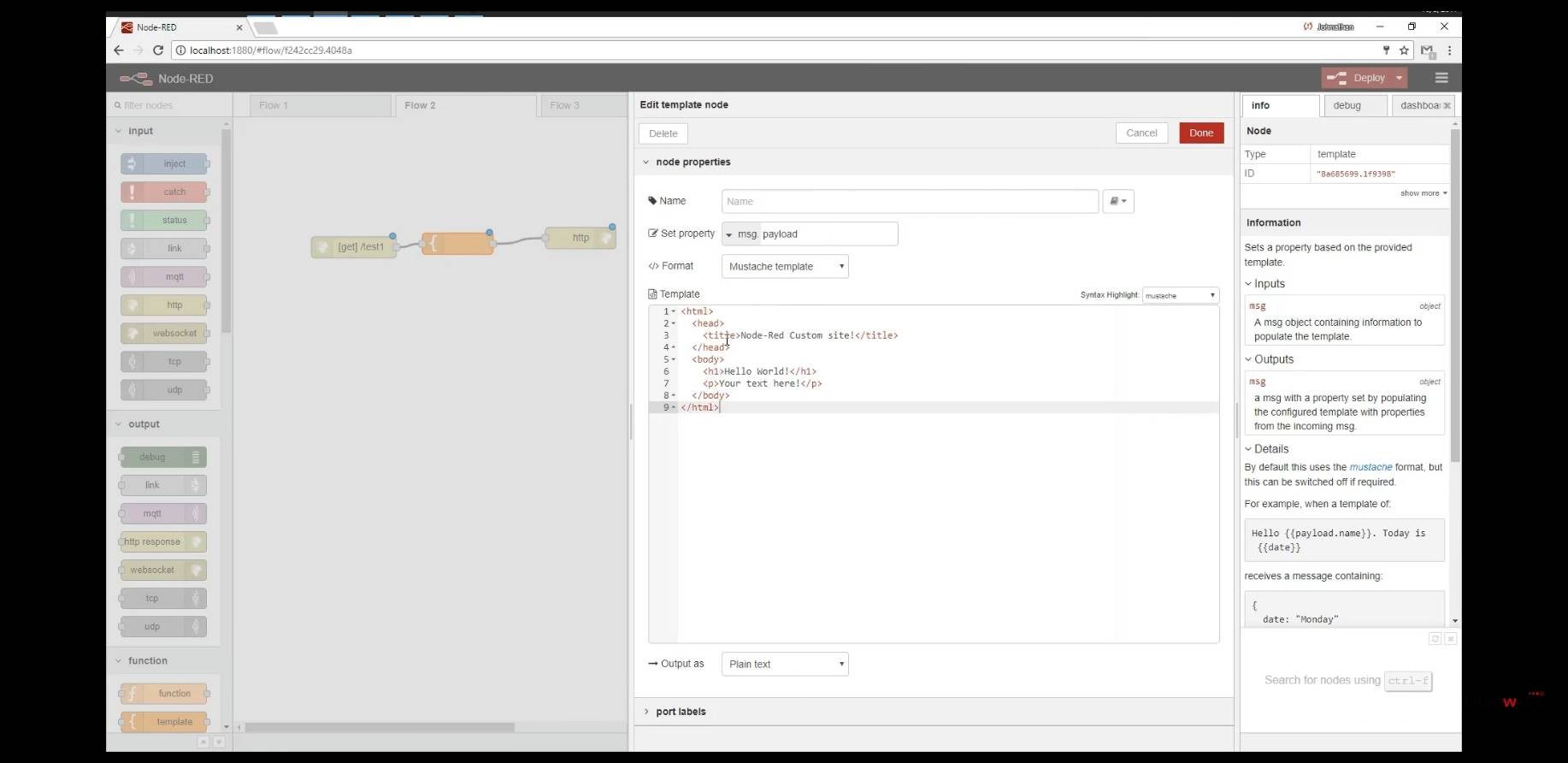The height and width of the screenshot is (763, 1568).
Task: Open the Output as dropdown
Action: pyautogui.click(x=785, y=664)
